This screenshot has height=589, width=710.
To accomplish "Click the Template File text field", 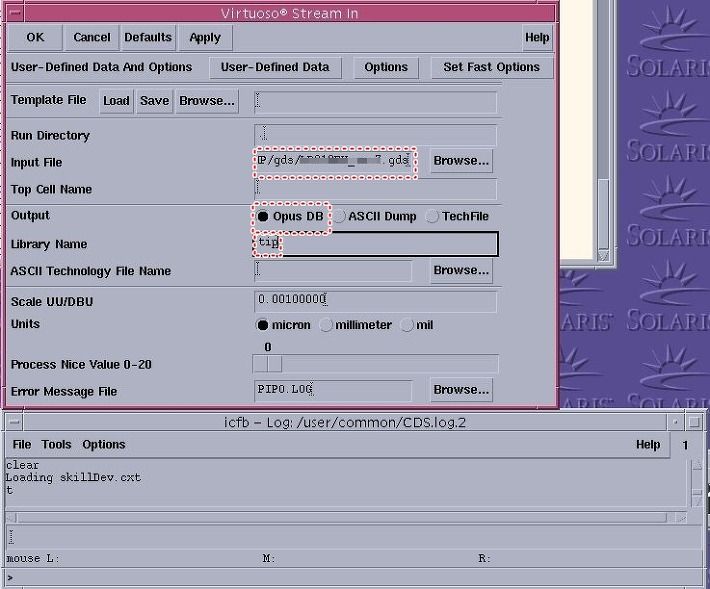I will pos(375,101).
